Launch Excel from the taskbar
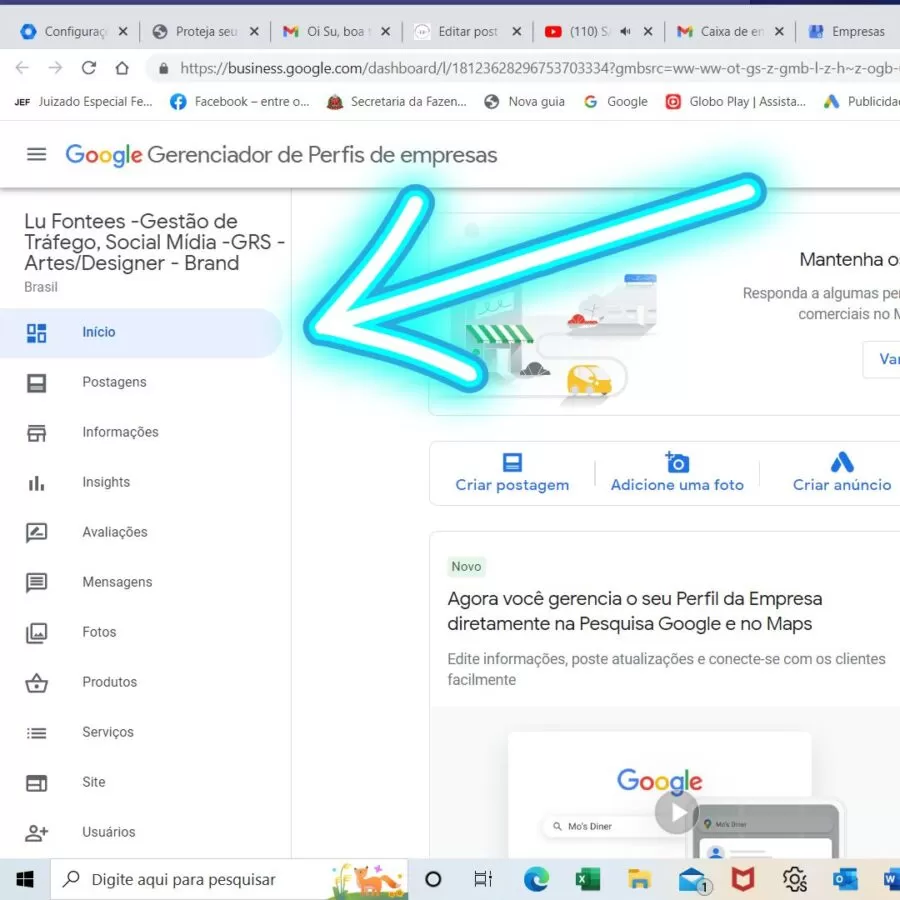 coord(588,879)
